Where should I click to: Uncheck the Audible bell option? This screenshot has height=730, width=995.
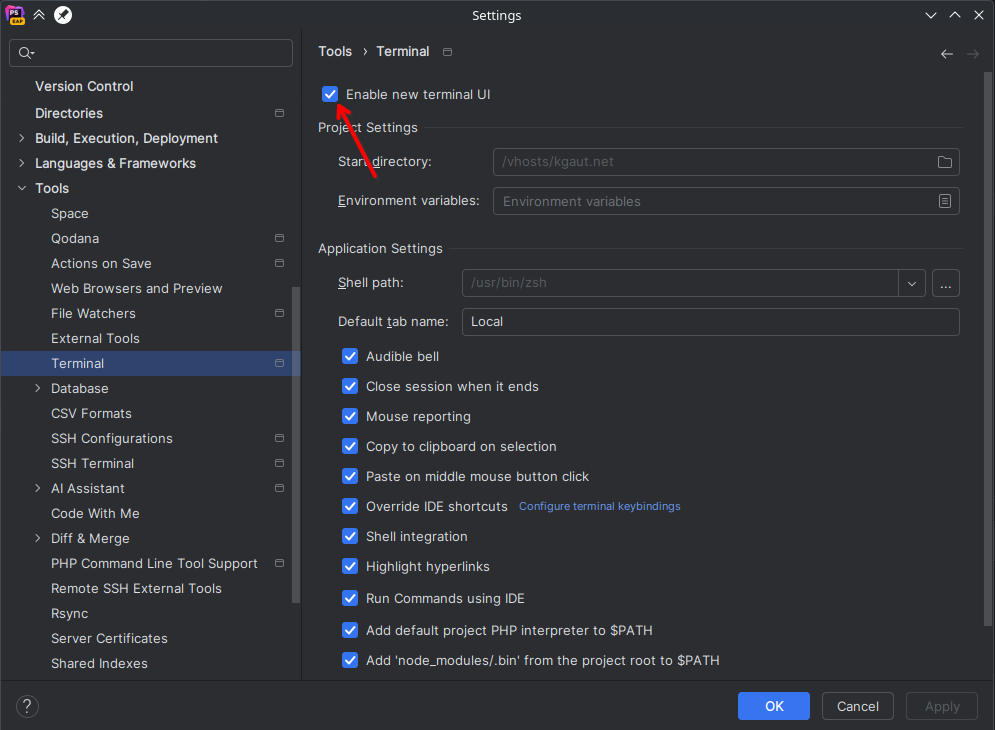point(350,356)
